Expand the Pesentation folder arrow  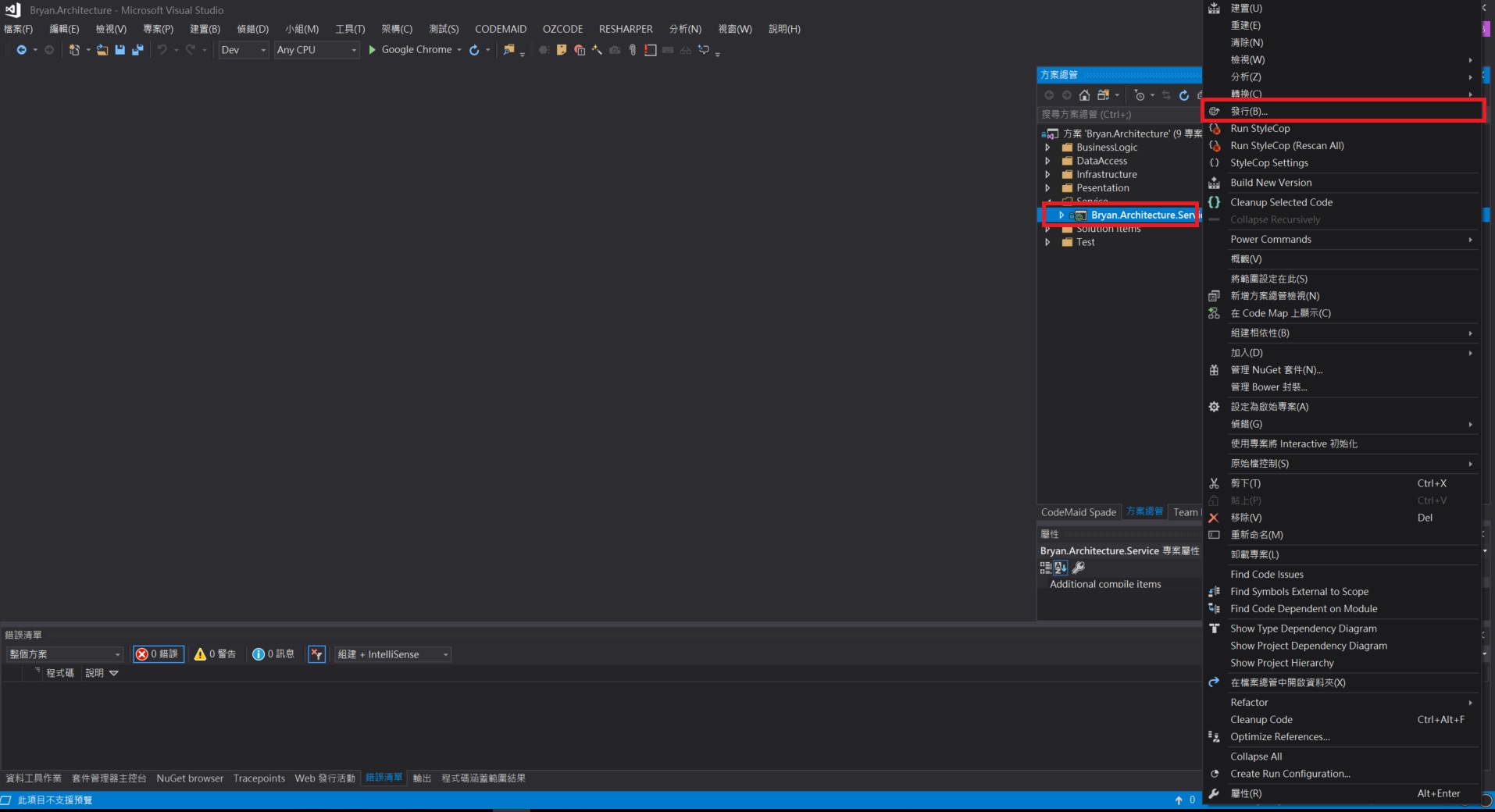pyautogui.click(x=1048, y=188)
